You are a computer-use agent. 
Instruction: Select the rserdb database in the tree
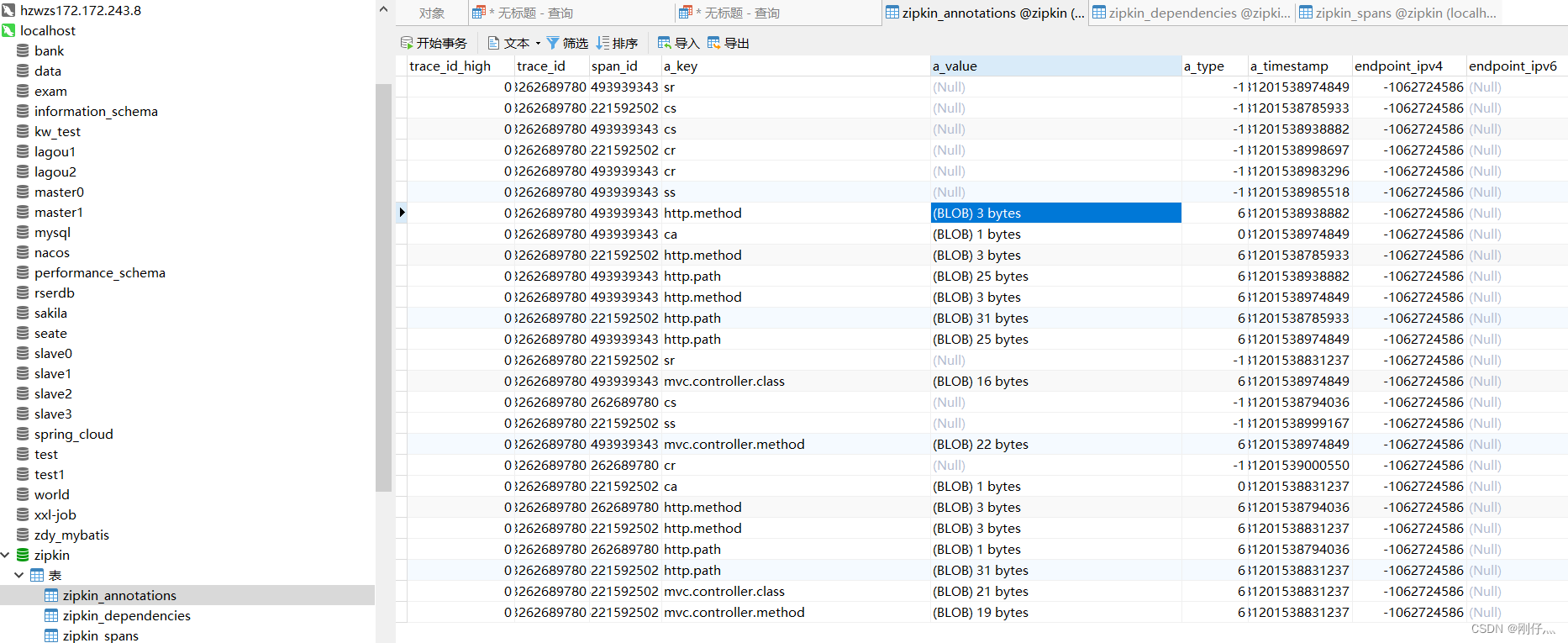pos(55,293)
